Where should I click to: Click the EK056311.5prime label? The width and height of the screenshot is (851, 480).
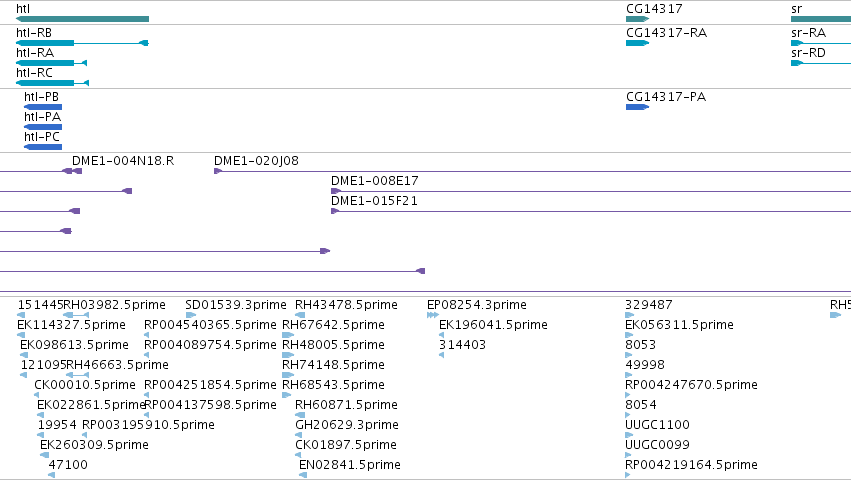point(679,325)
